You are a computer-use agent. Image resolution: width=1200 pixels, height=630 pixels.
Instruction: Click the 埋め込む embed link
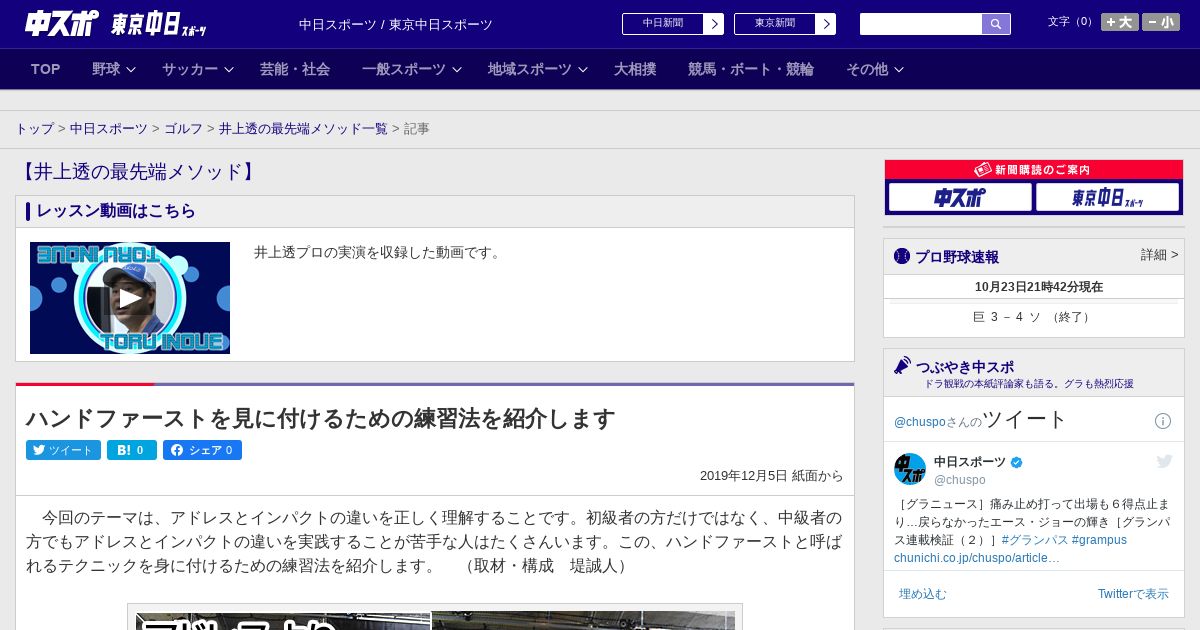click(922, 594)
